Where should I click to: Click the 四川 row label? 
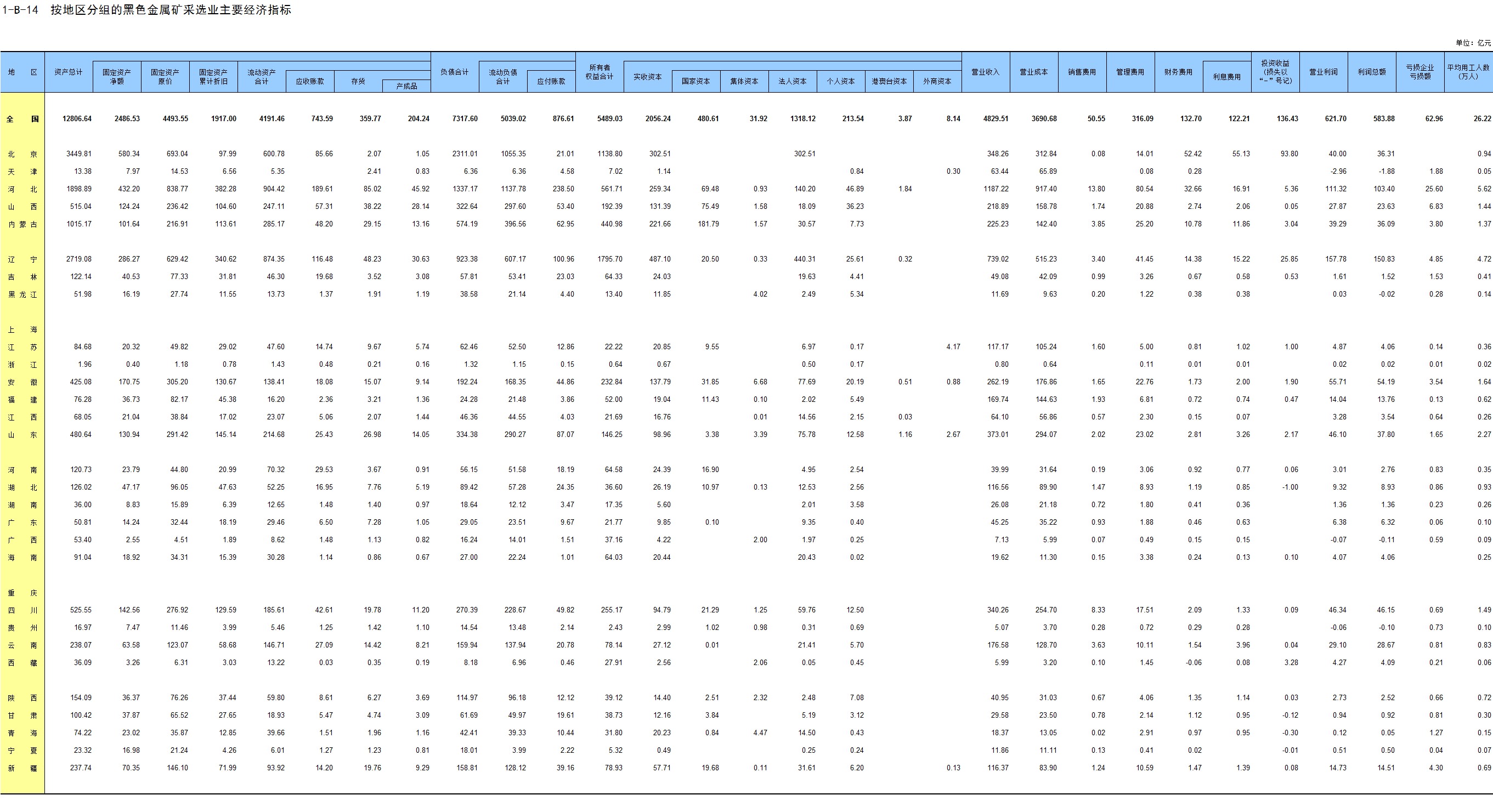pos(22,610)
